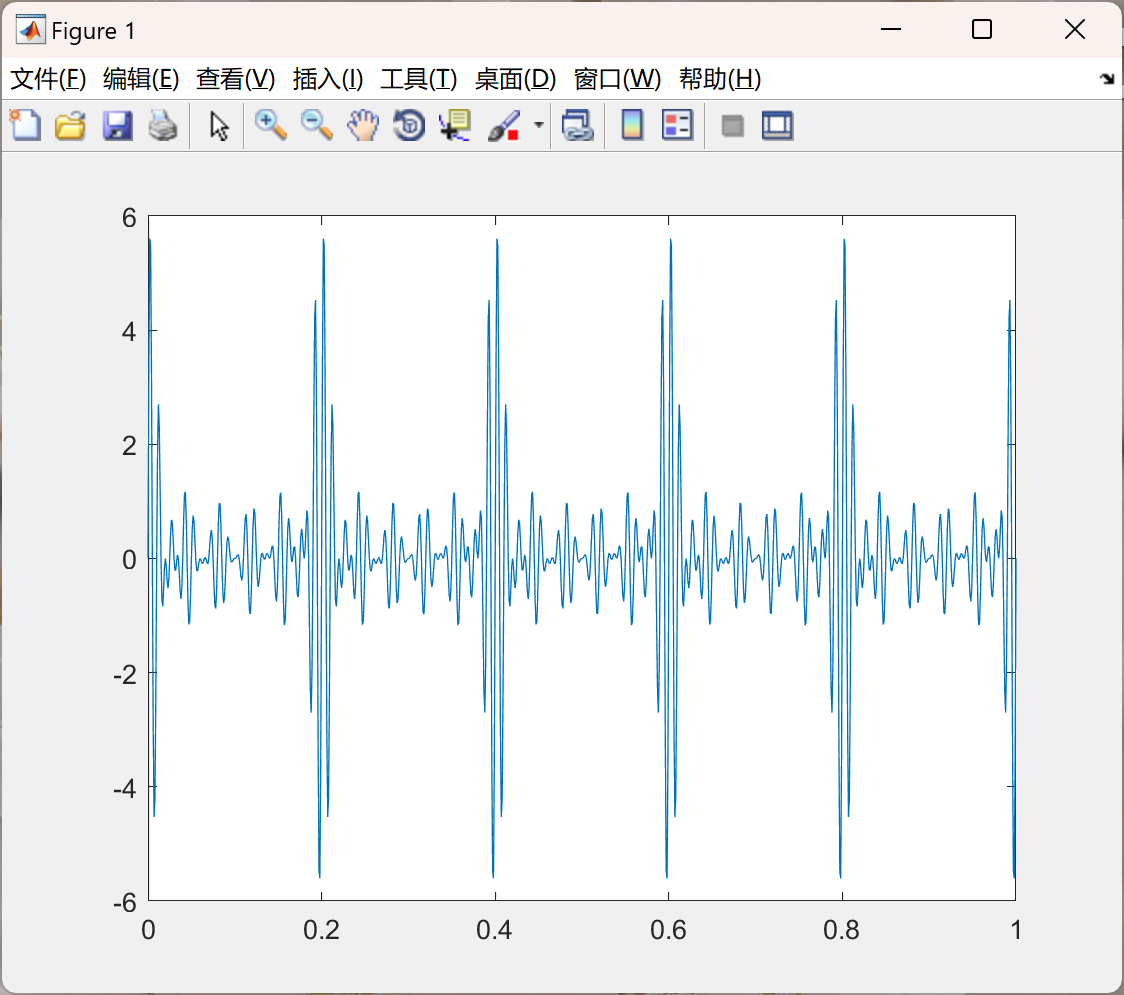The image size is (1124, 995).
Task: Click the signal peak near x equals 0.4
Action: (x=497, y=240)
